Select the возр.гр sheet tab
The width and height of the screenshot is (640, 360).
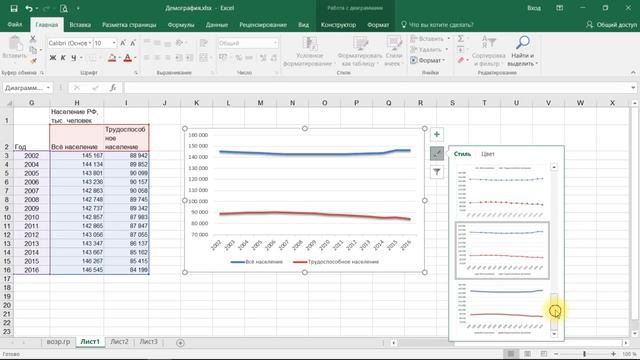click(58, 342)
